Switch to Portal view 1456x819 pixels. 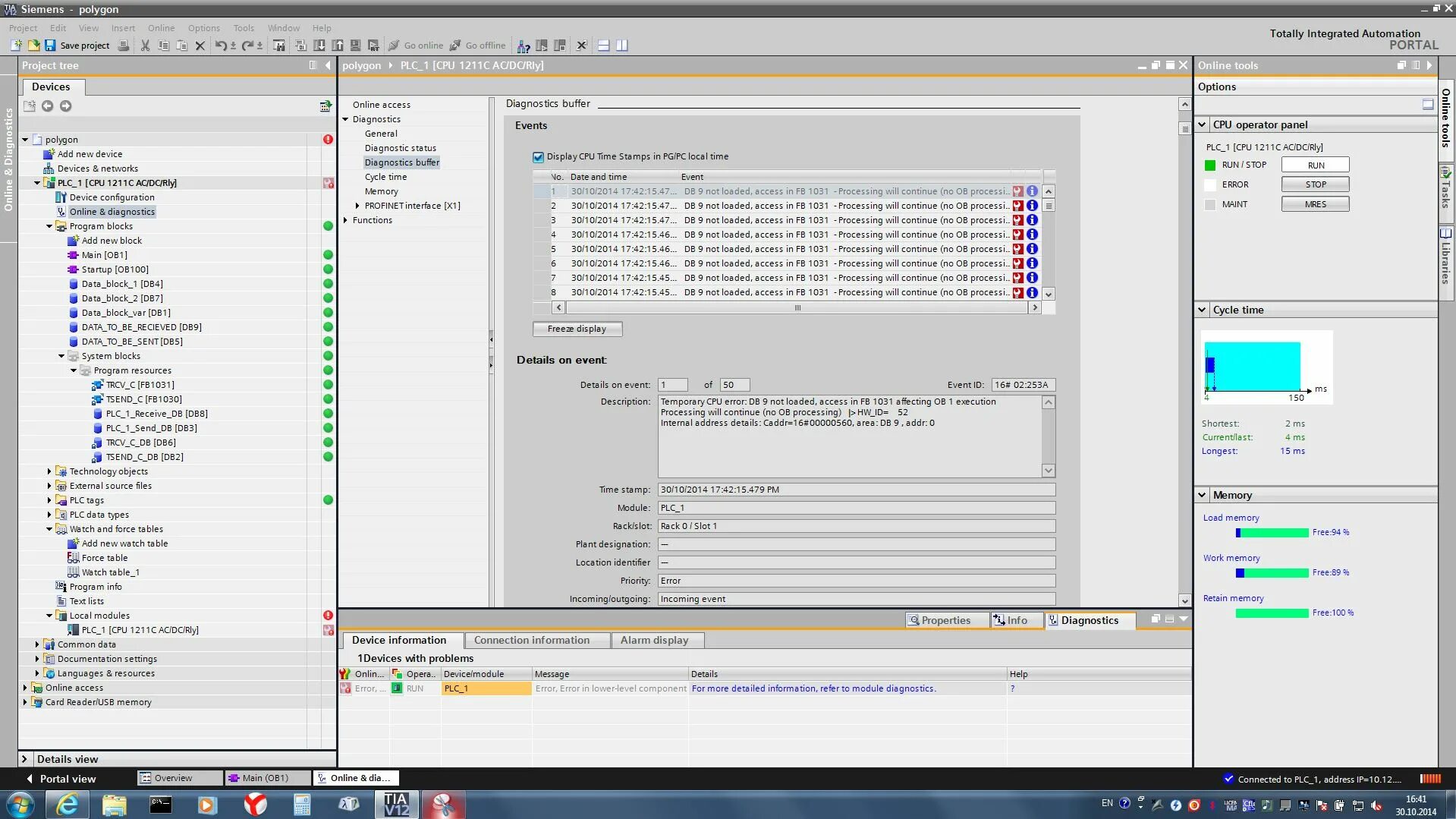click(x=61, y=779)
